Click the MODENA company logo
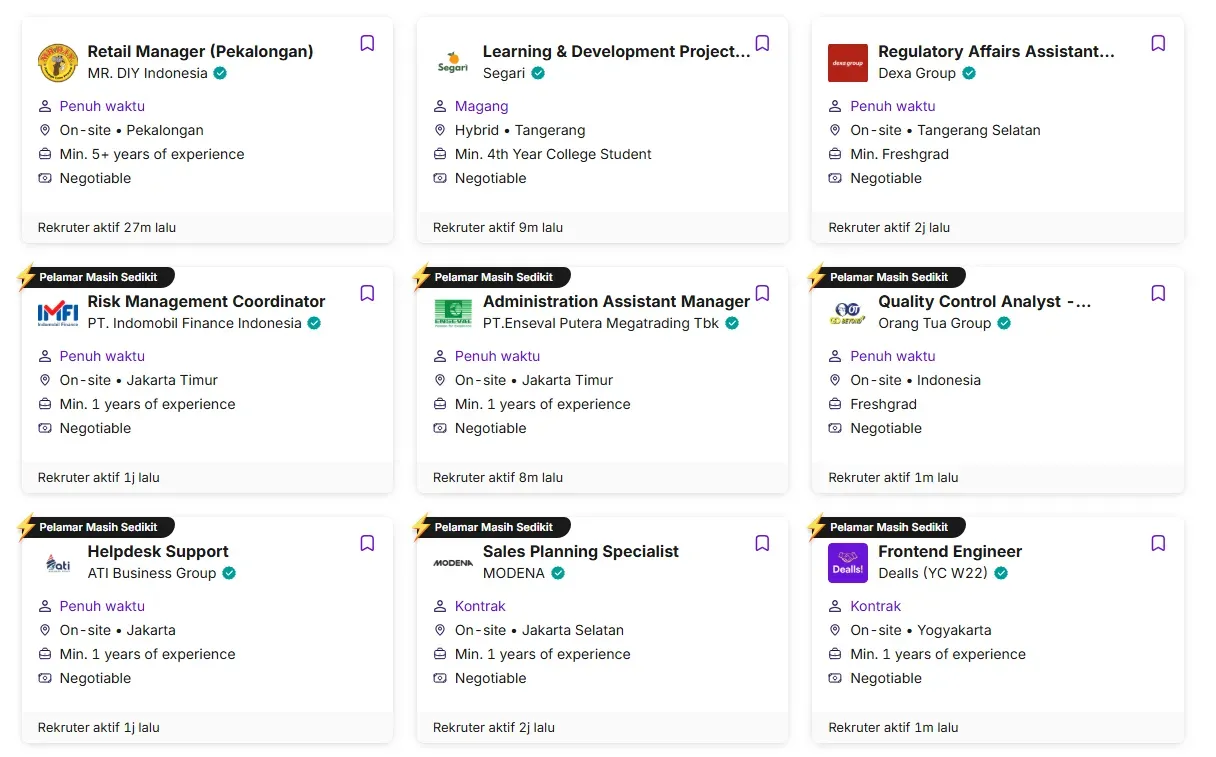Screen dimensions: 1216x757 click(x=453, y=563)
